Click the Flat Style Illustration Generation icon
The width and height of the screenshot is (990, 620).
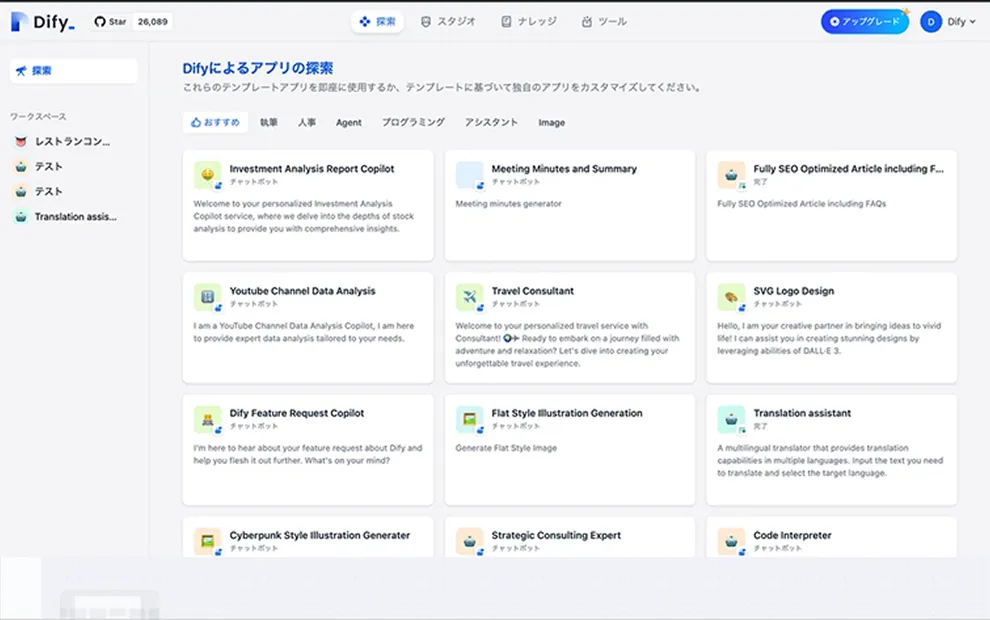click(x=470, y=419)
